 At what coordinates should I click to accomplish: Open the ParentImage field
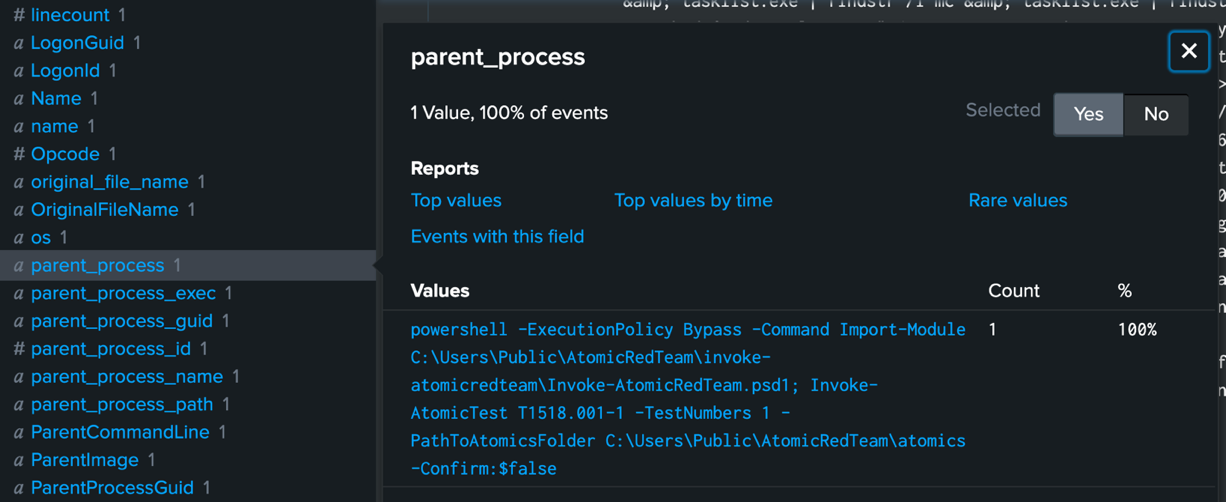85,460
